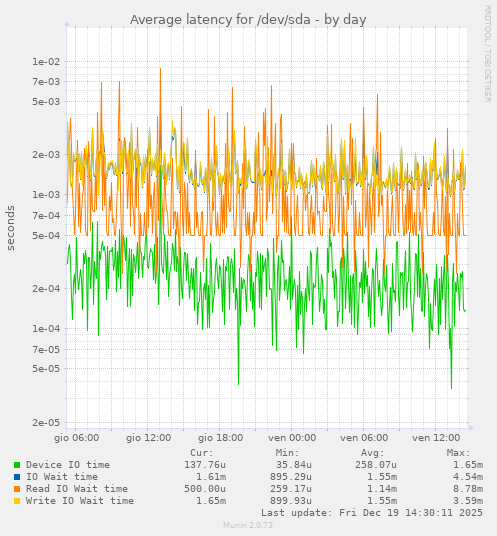Click the 'ven 12:00' x-axis label
Image resolution: width=497 pixels, height=536 pixels.
tap(436, 438)
